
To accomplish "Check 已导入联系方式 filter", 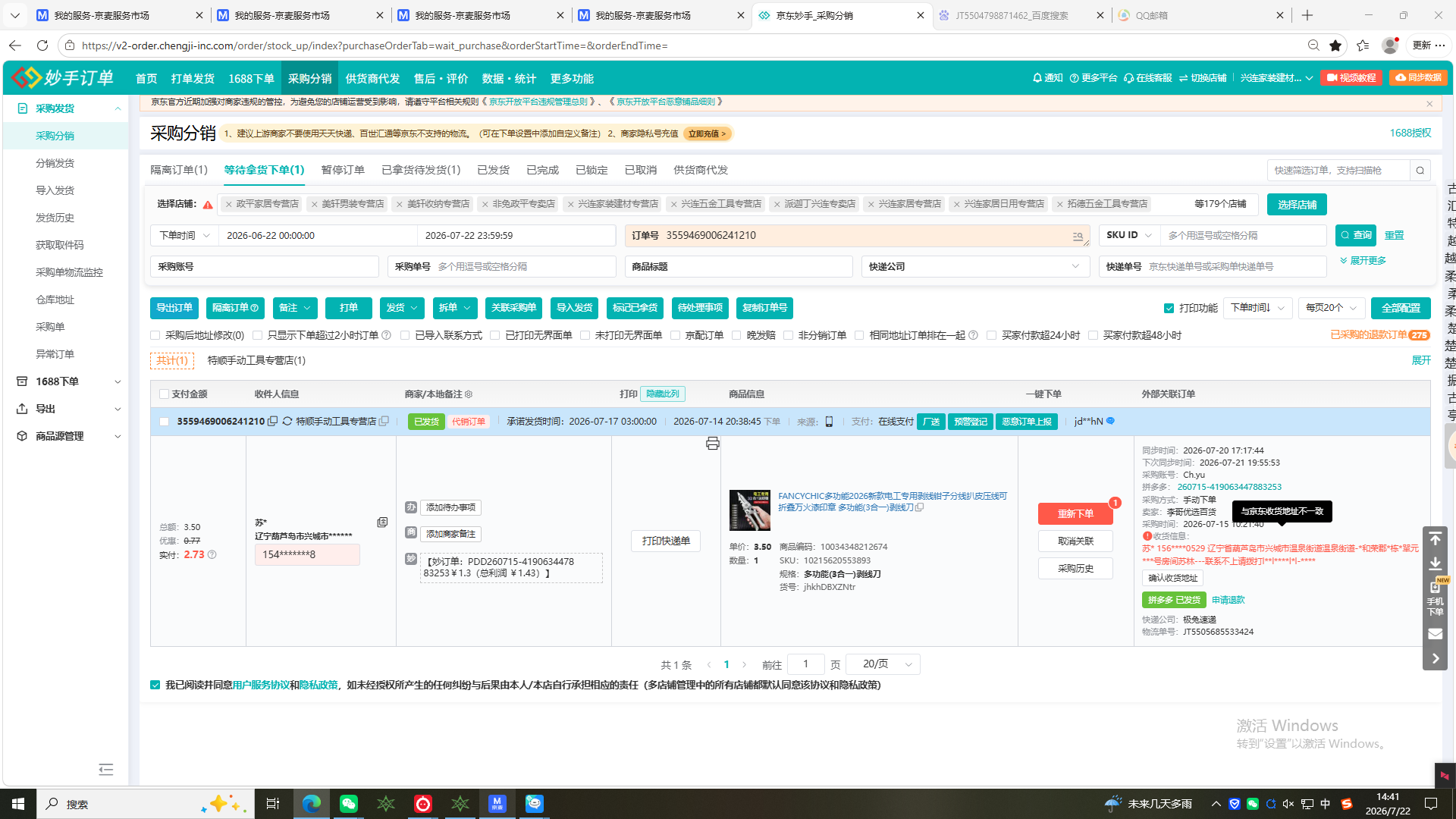I will [405, 335].
